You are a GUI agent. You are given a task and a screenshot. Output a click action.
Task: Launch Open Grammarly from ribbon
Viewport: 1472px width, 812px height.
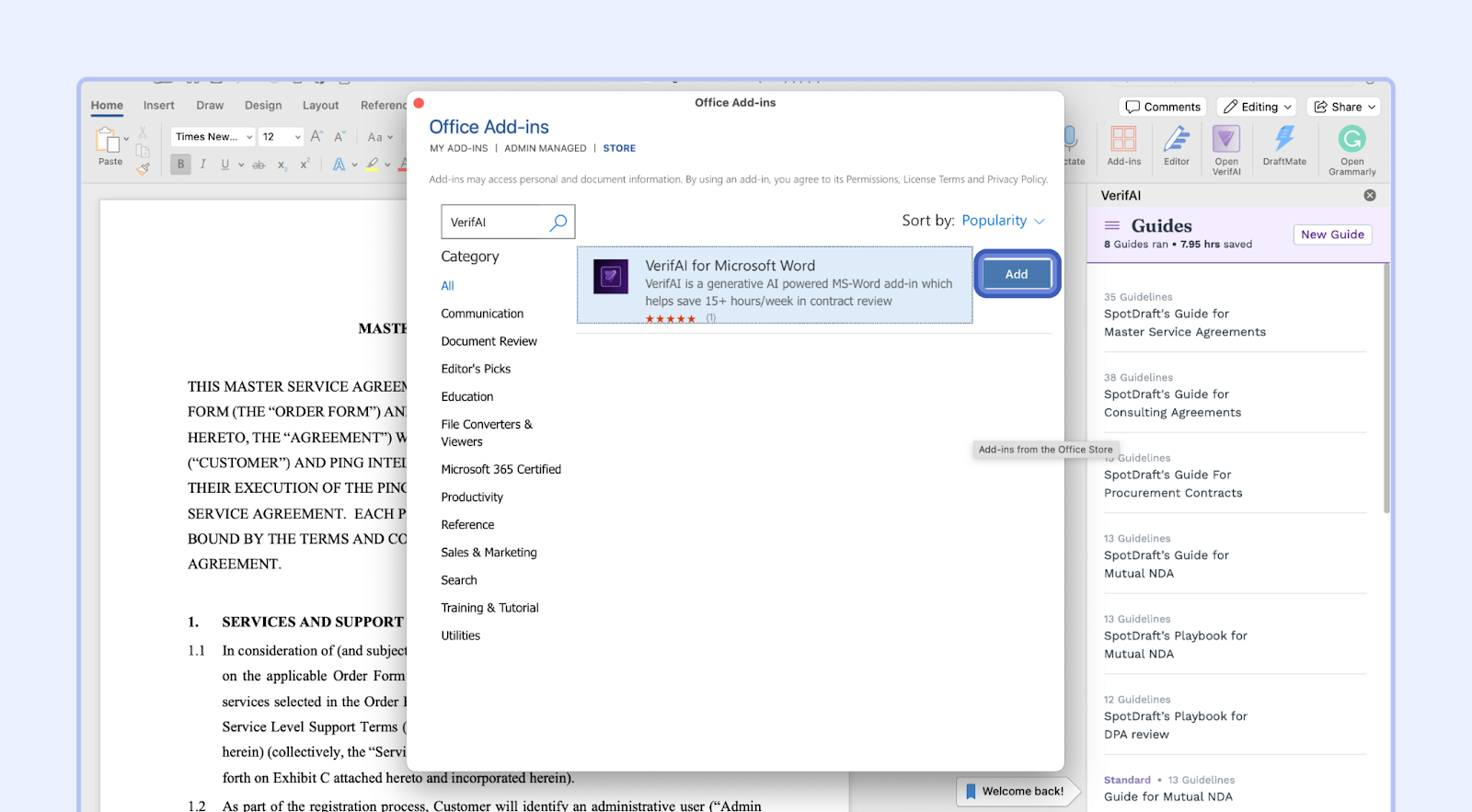pos(1351,141)
